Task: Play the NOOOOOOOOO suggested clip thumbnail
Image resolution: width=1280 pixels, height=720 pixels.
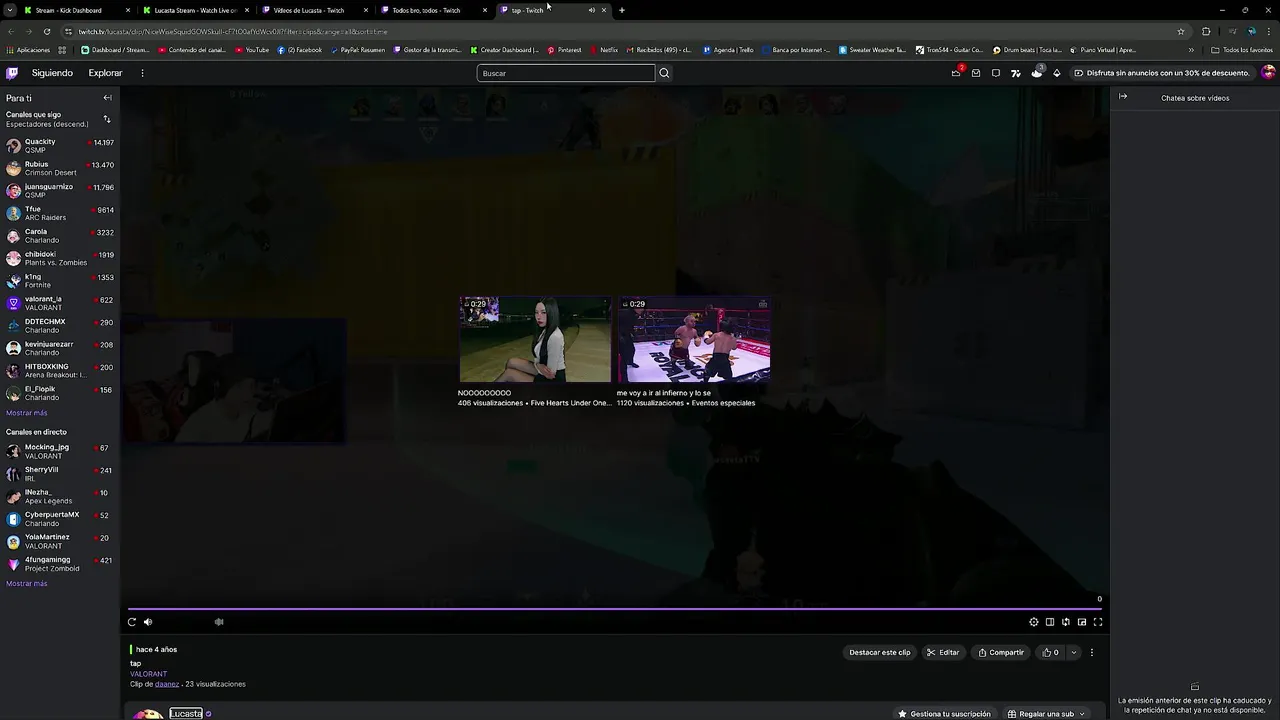Action: (x=535, y=339)
